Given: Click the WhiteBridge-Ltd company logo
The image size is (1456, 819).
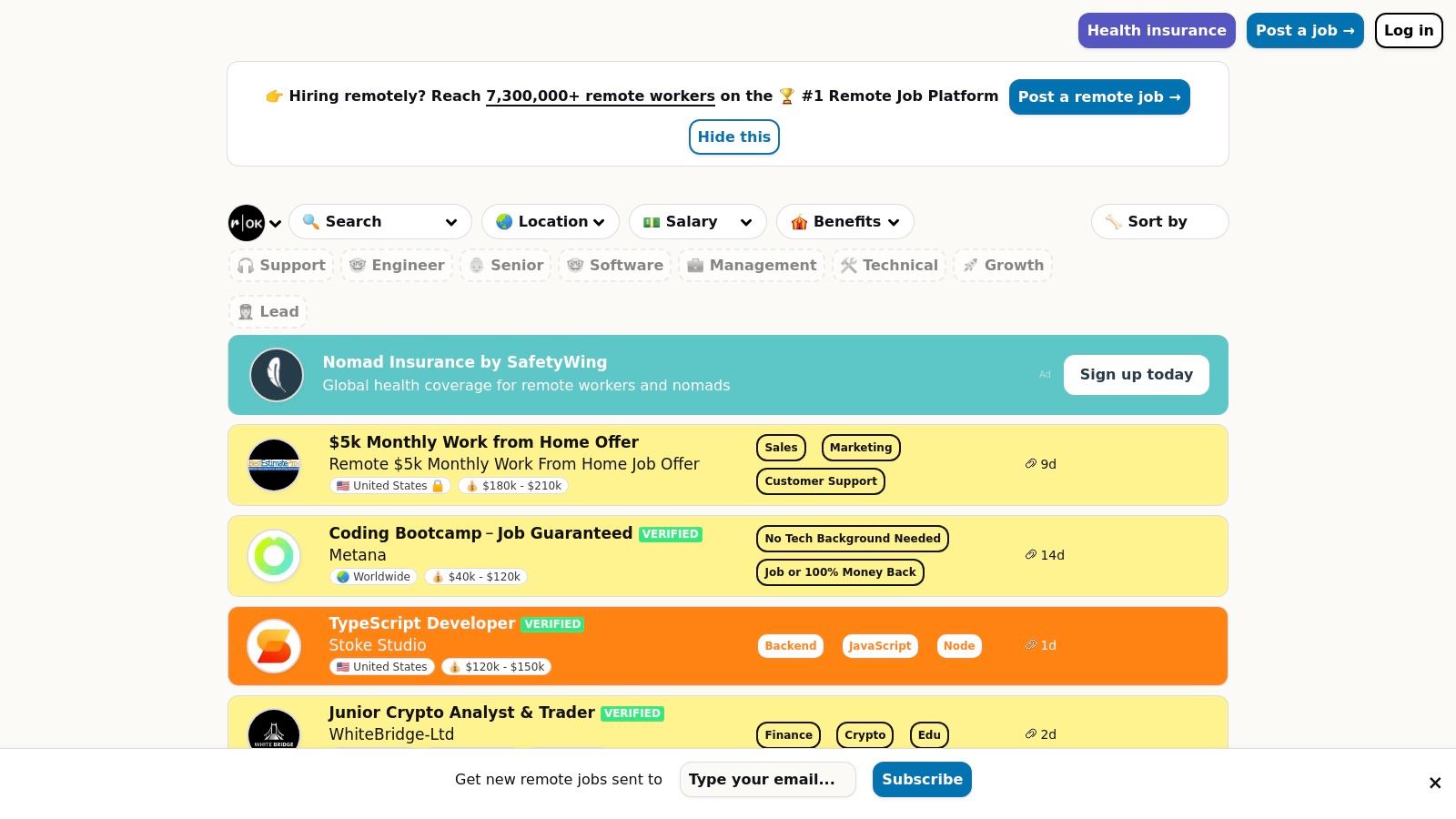Looking at the screenshot, I should (274, 731).
